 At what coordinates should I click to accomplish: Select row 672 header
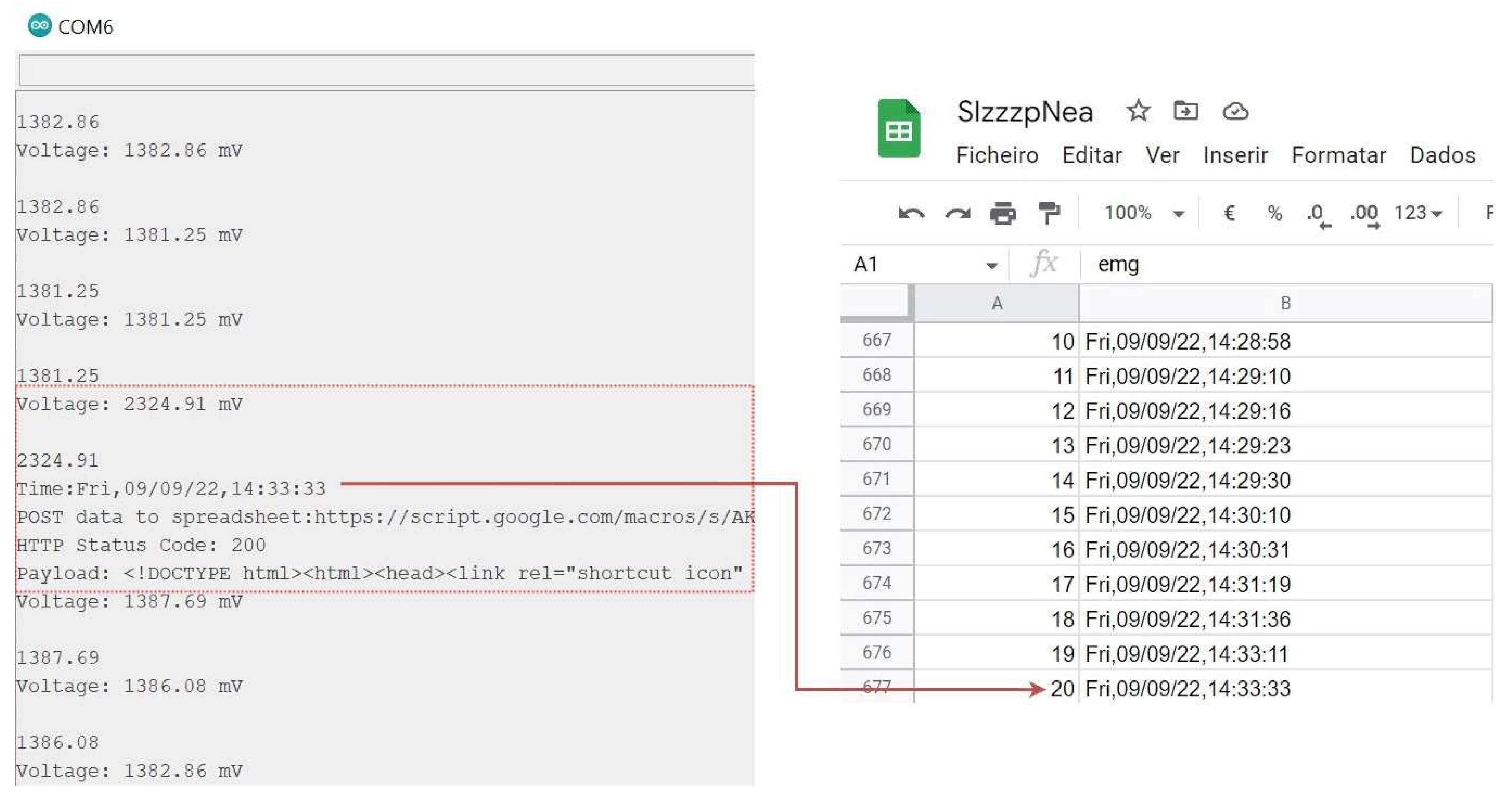pyautogui.click(x=877, y=514)
